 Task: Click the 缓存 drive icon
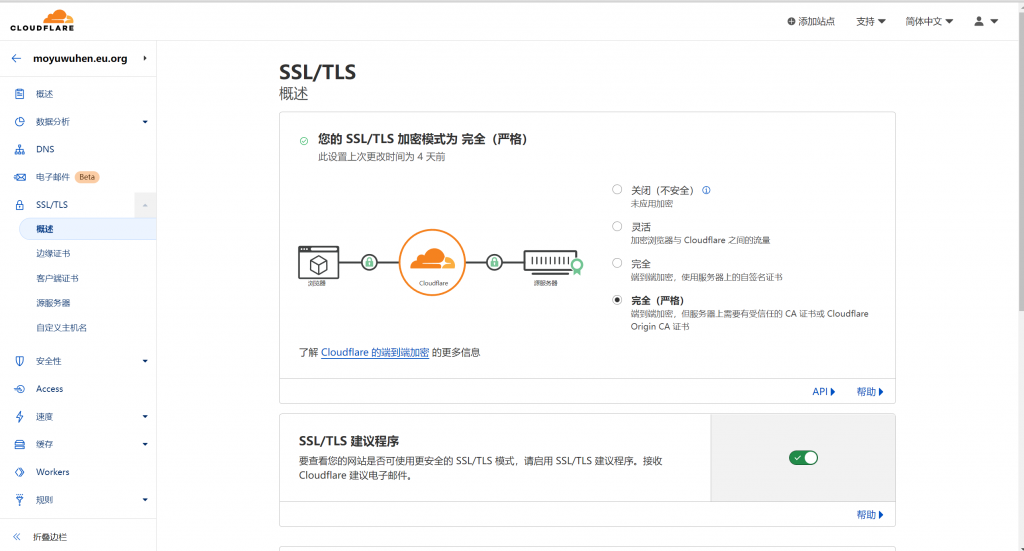pyautogui.click(x=20, y=445)
